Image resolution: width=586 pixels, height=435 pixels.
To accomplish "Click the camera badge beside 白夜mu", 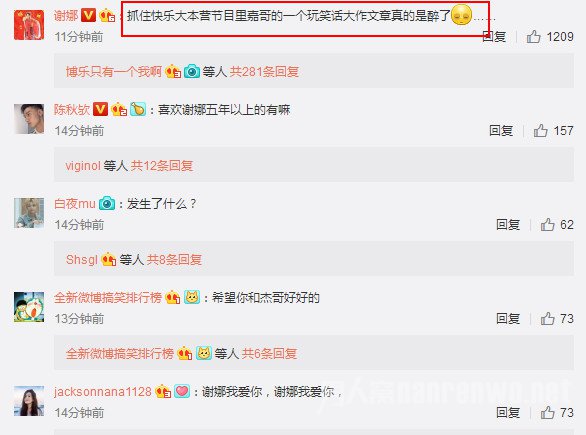I will pyautogui.click(x=107, y=203).
